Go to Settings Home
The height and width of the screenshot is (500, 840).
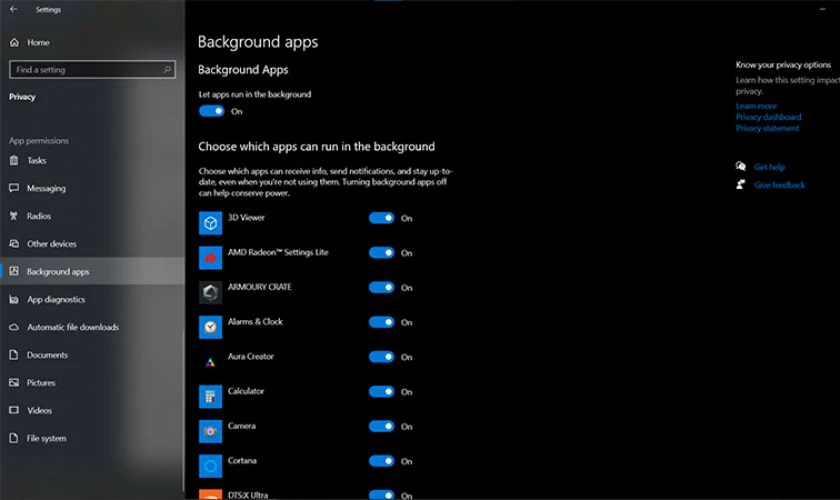pos(38,42)
